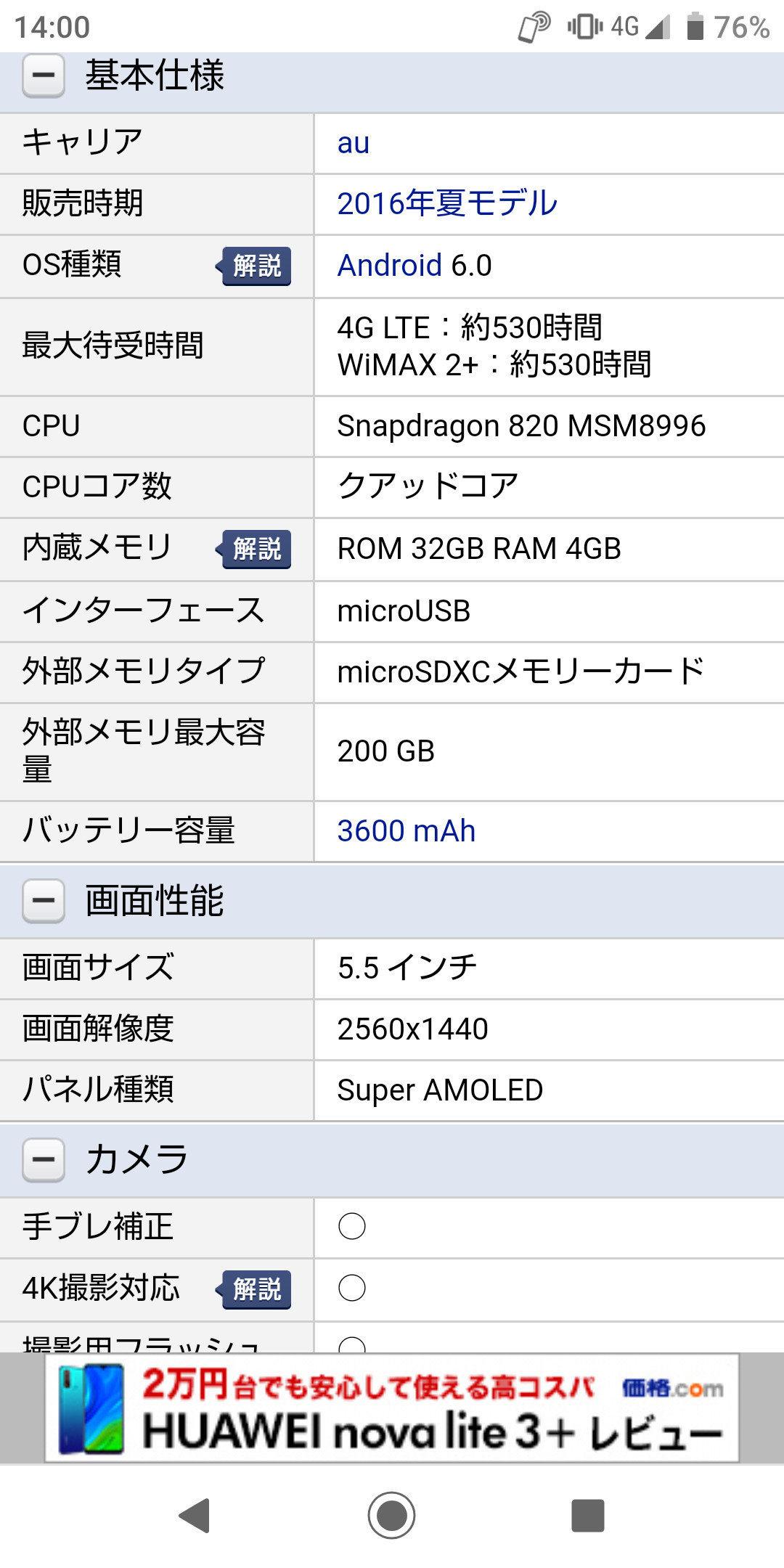The height and width of the screenshot is (1568, 784).
Task: Tap the 画面性能 section header title
Action: (155, 901)
